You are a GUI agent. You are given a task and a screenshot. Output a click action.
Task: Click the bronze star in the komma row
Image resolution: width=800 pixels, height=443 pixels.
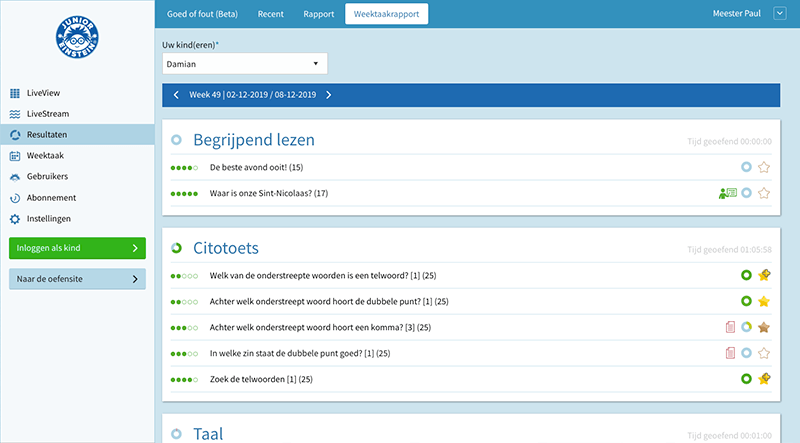pos(764,327)
